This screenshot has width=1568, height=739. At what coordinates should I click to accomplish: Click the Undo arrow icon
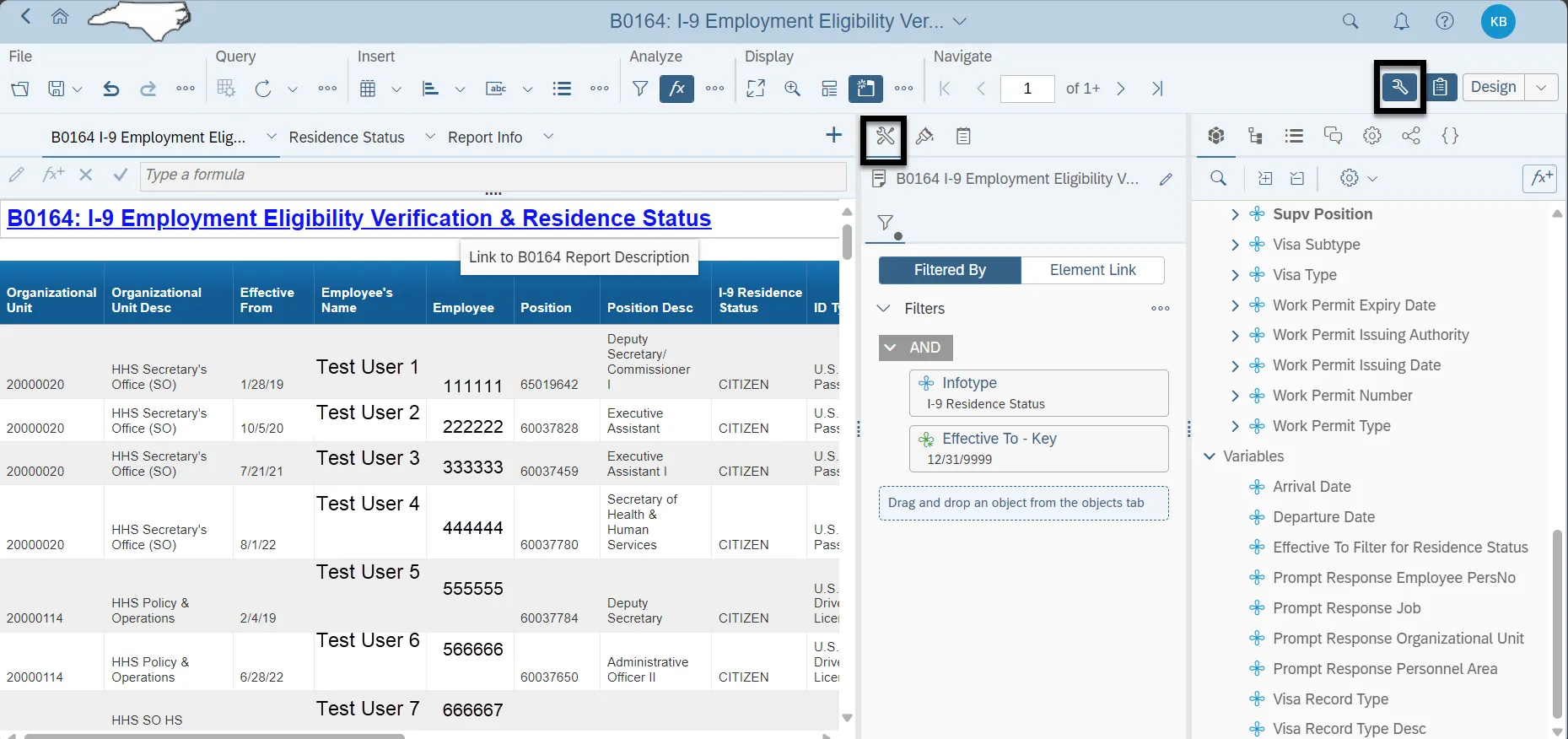pos(110,89)
